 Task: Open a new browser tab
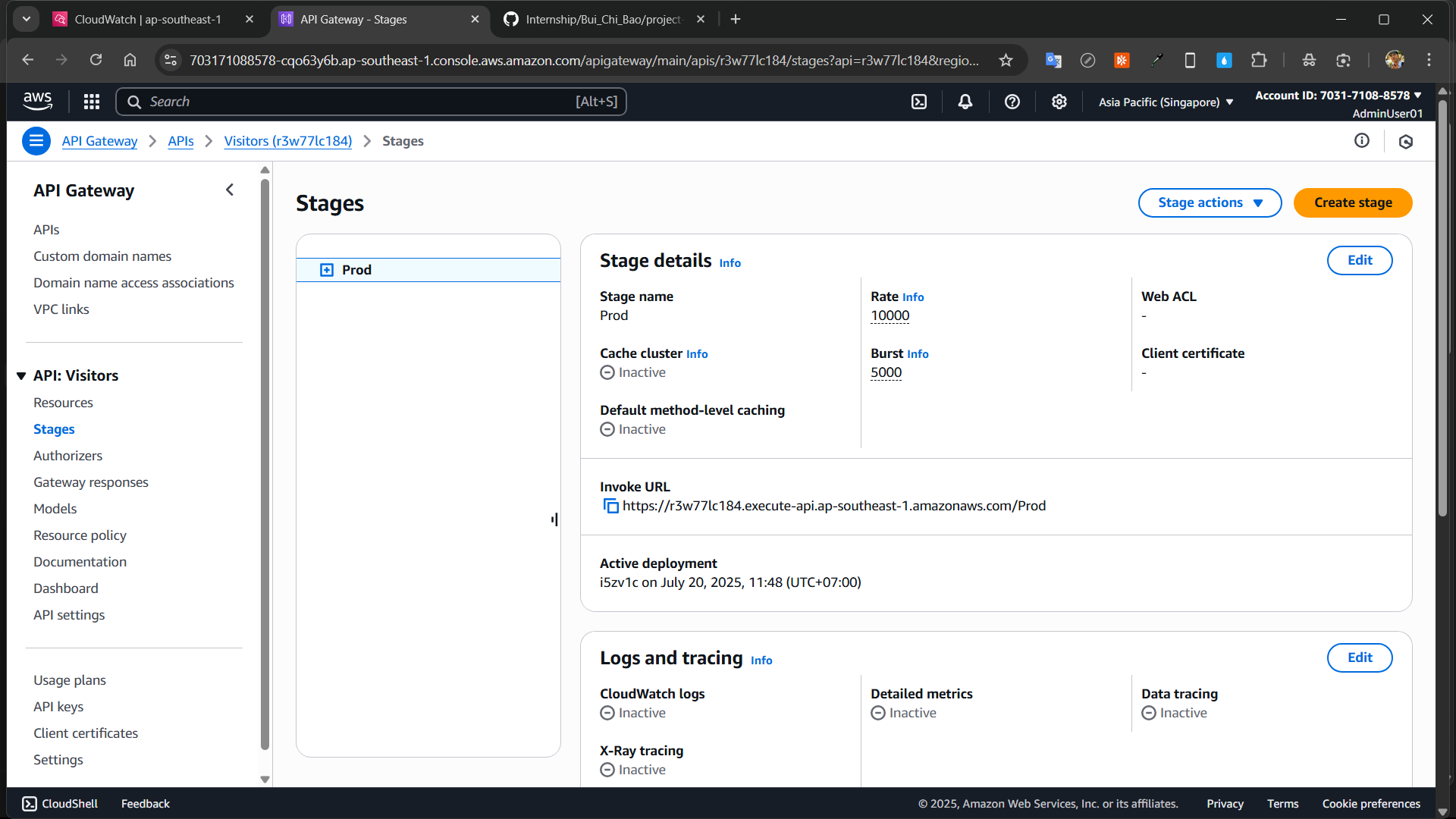736,19
